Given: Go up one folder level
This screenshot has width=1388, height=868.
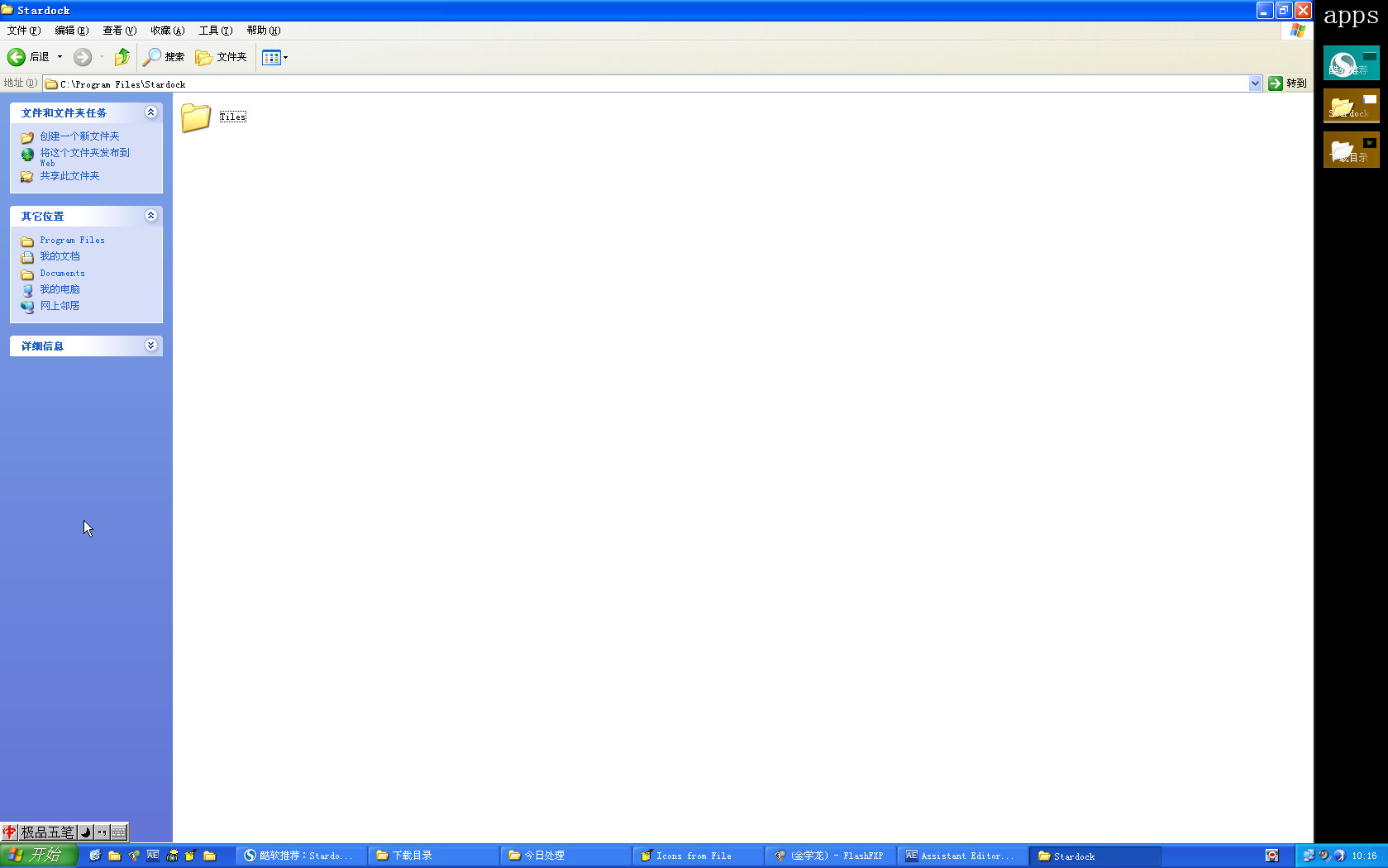Looking at the screenshot, I should 122,57.
